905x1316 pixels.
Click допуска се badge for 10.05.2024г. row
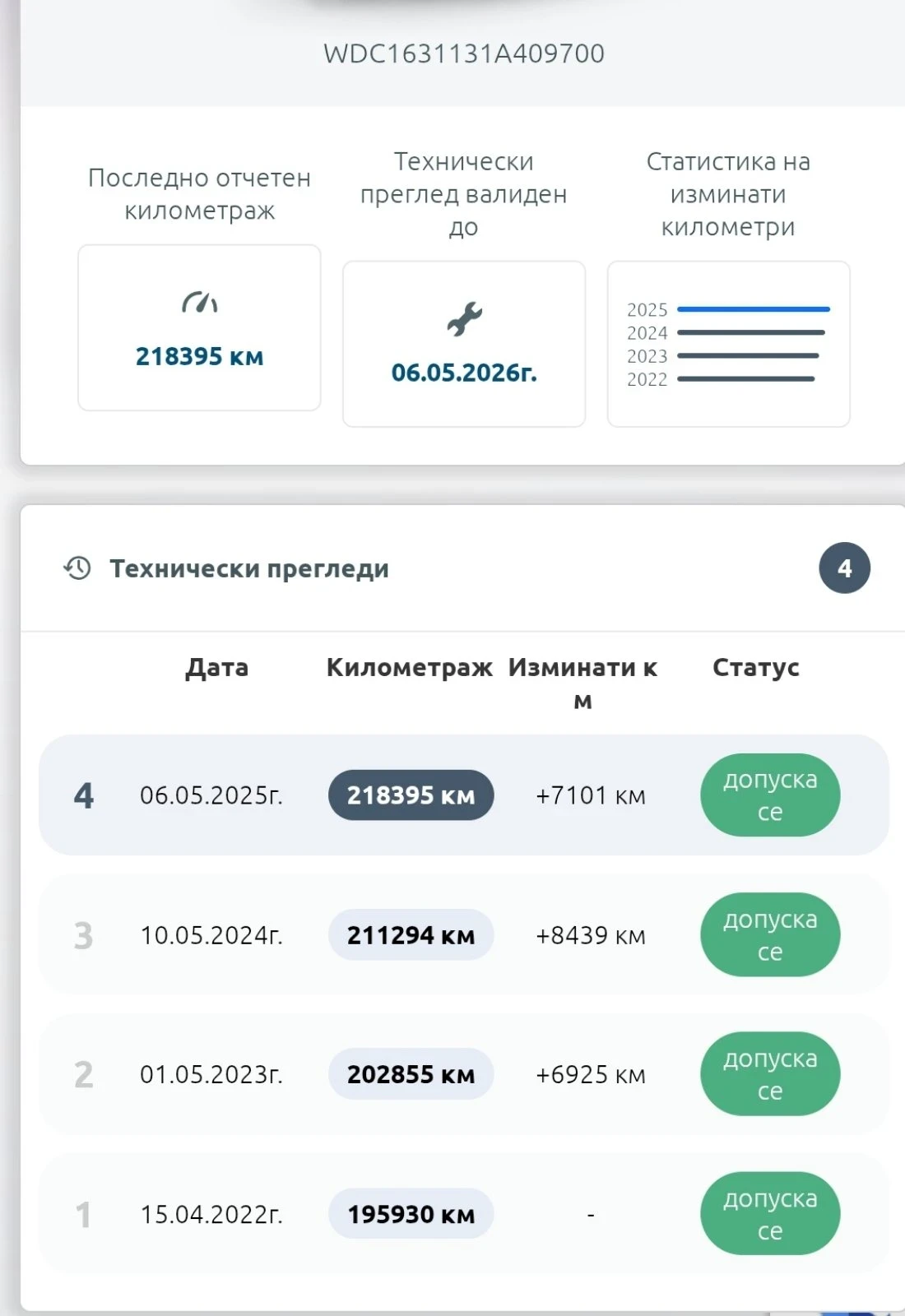[770, 934]
